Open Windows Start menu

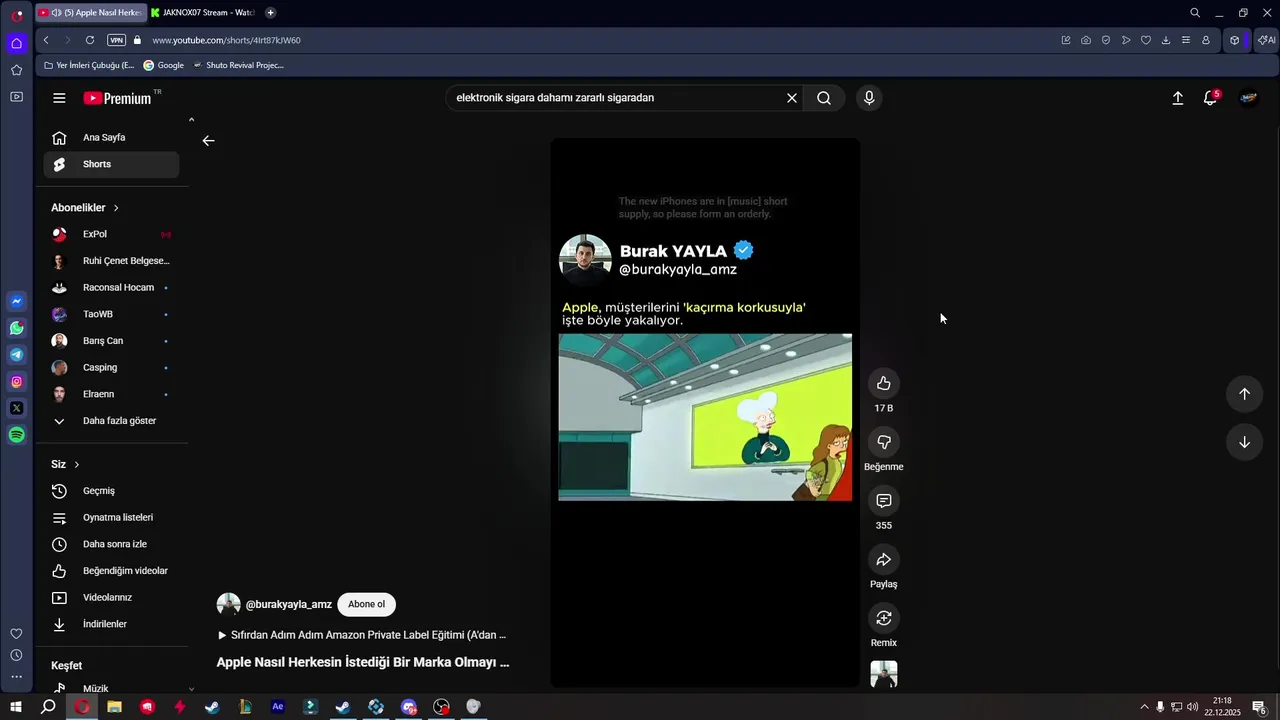(x=16, y=707)
